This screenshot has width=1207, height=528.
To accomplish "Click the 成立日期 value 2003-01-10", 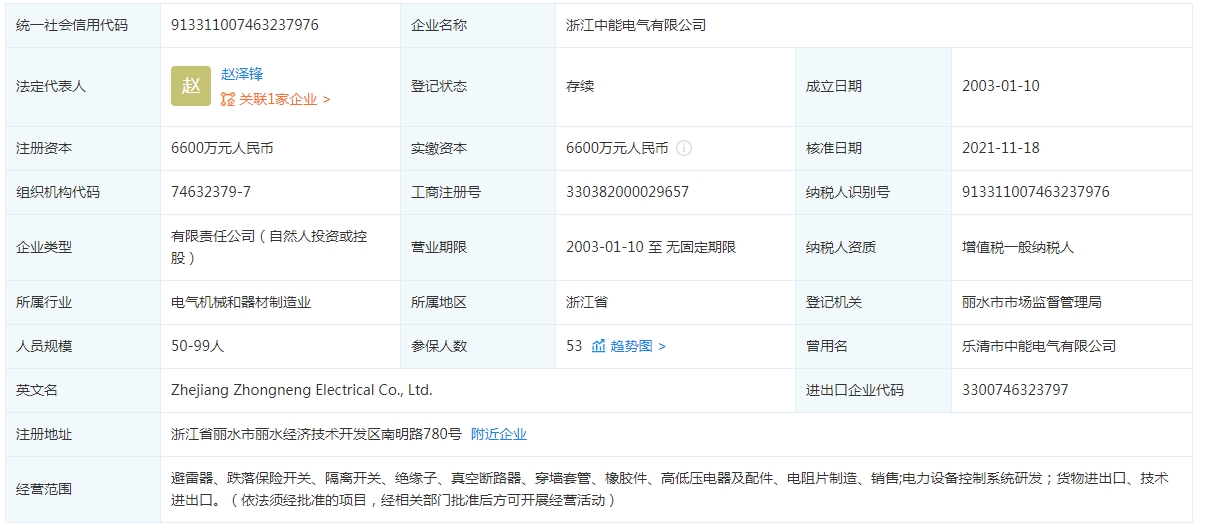I will pyautogui.click(x=1000, y=86).
